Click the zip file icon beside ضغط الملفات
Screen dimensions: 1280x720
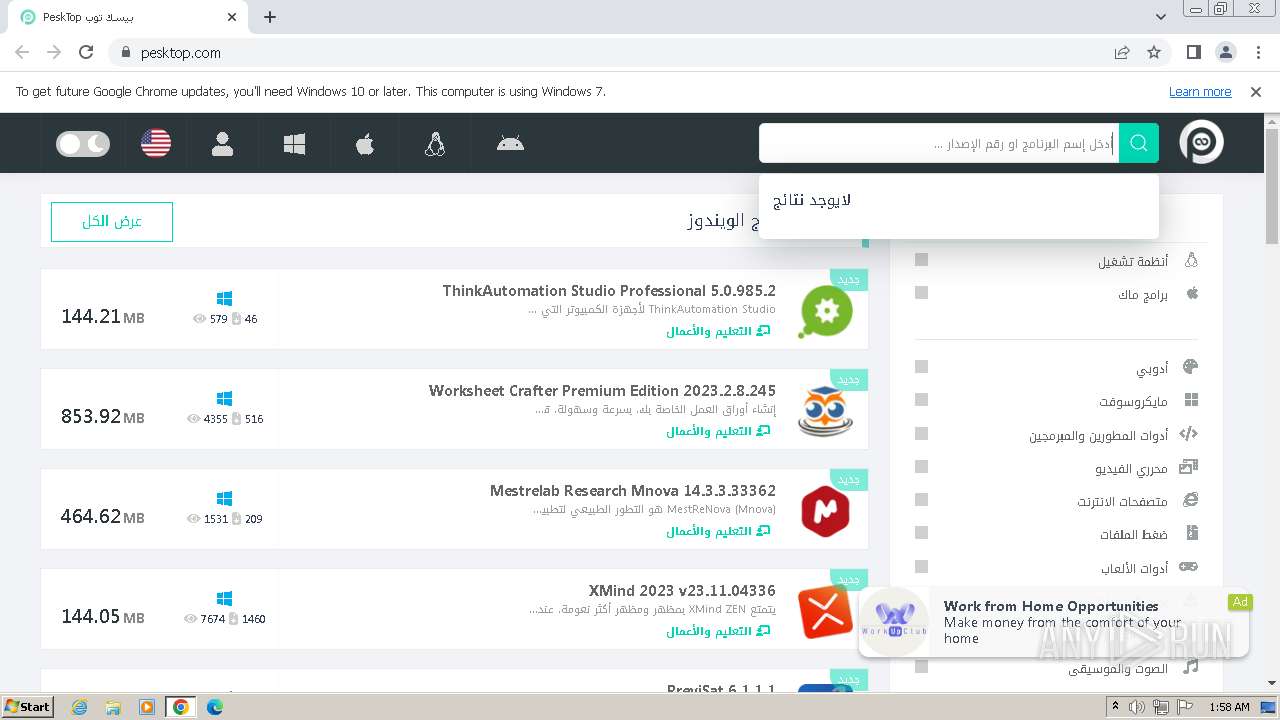tap(1191, 533)
